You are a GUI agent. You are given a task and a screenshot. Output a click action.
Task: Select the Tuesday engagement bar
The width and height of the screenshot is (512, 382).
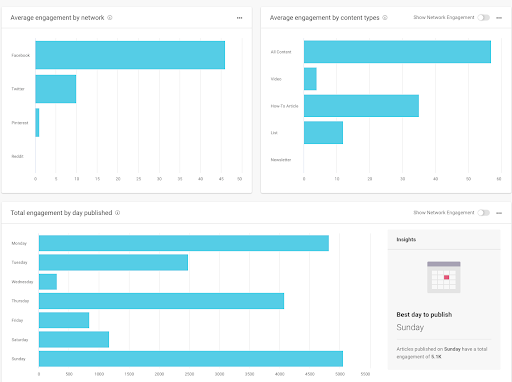click(113, 262)
